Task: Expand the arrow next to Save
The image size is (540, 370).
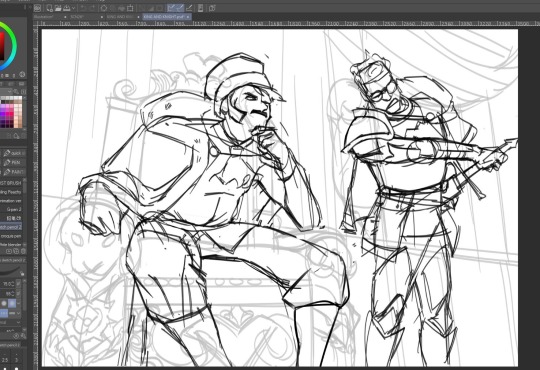Action: click(73, 8)
